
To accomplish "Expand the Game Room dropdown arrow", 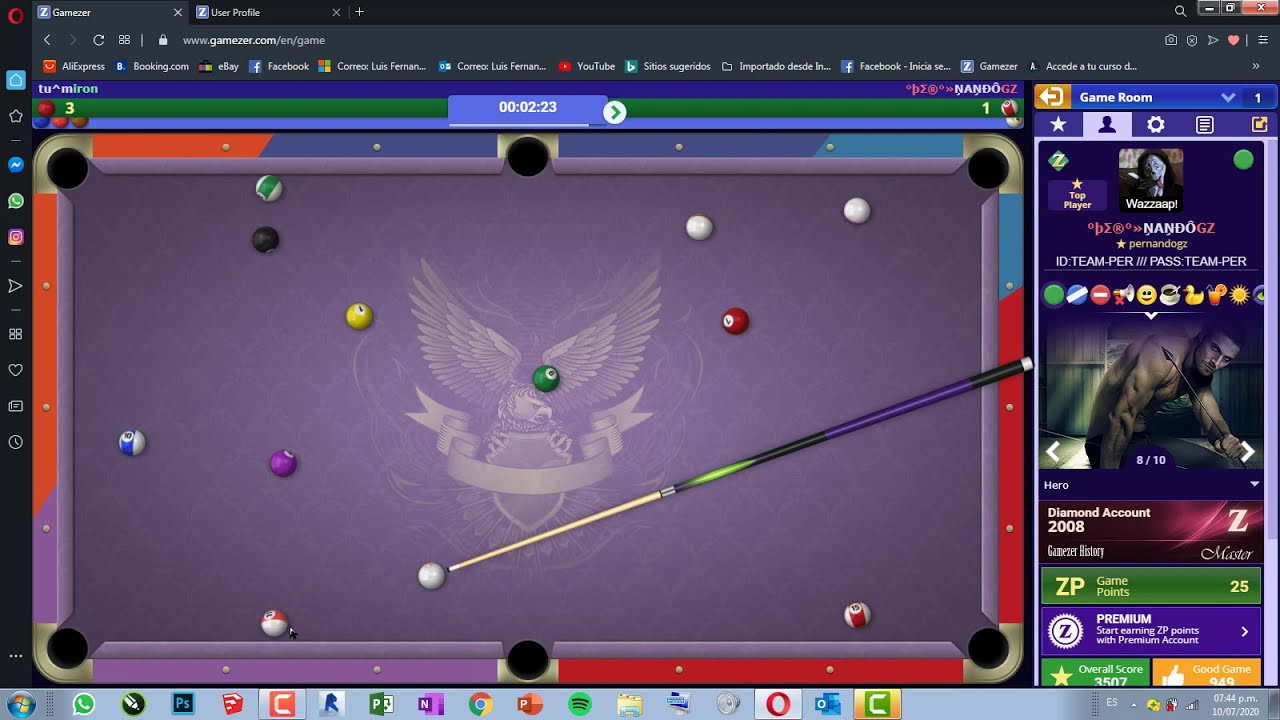I will (1228, 97).
